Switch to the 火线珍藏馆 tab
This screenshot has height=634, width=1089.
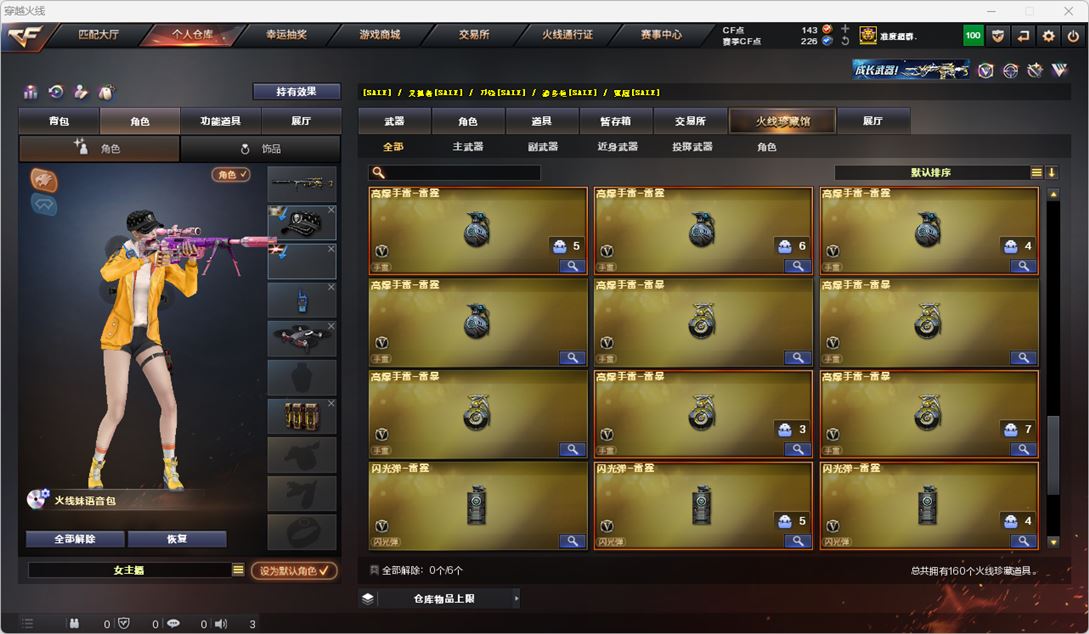783,121
